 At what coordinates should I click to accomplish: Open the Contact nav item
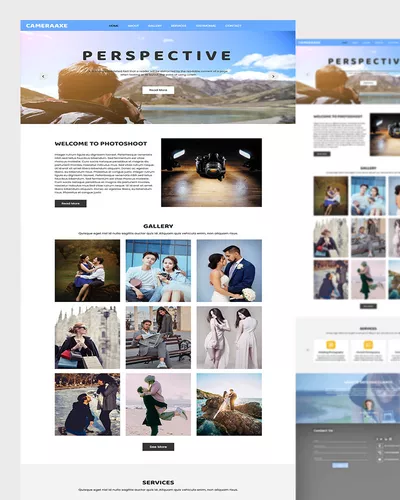coord(233,26)
